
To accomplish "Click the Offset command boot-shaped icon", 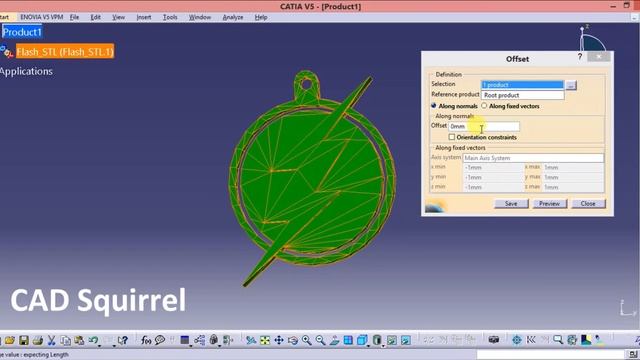I will [587, 340].
